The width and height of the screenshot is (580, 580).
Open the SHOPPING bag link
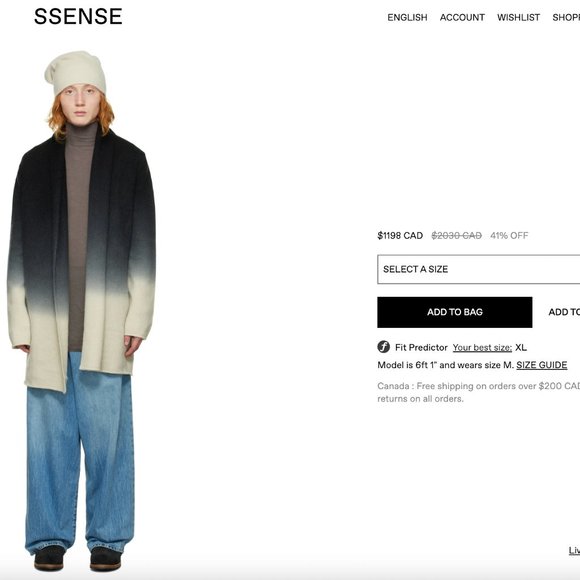[566, 17]
